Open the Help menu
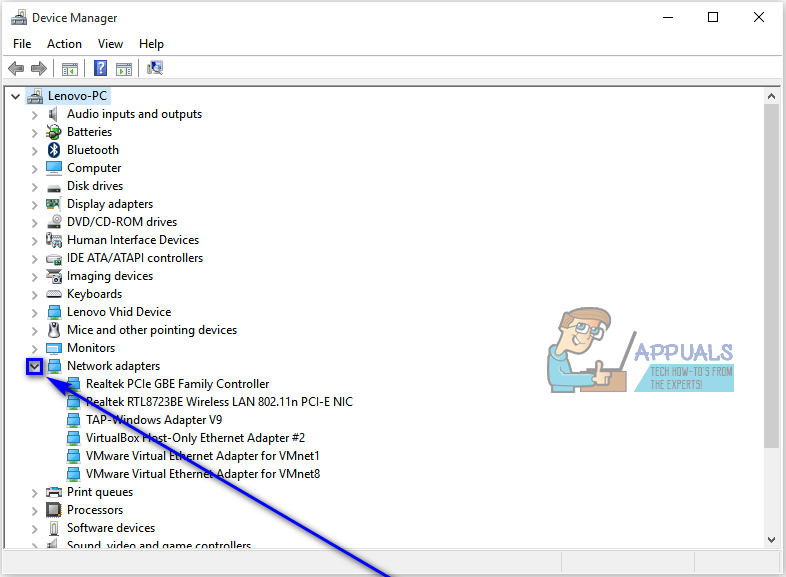The image size is (786, 577). [151, 44]
